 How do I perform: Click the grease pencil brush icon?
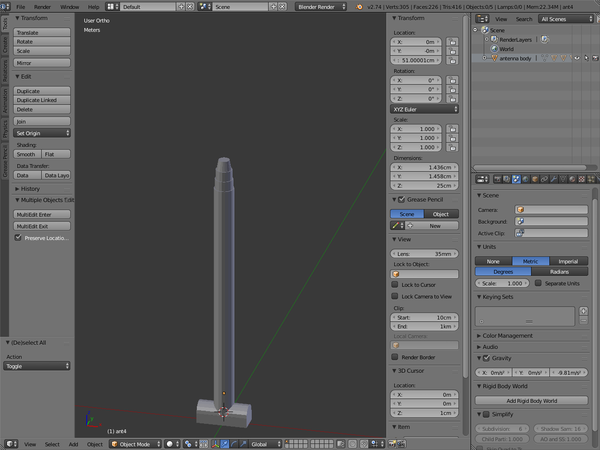click(397, 226)
